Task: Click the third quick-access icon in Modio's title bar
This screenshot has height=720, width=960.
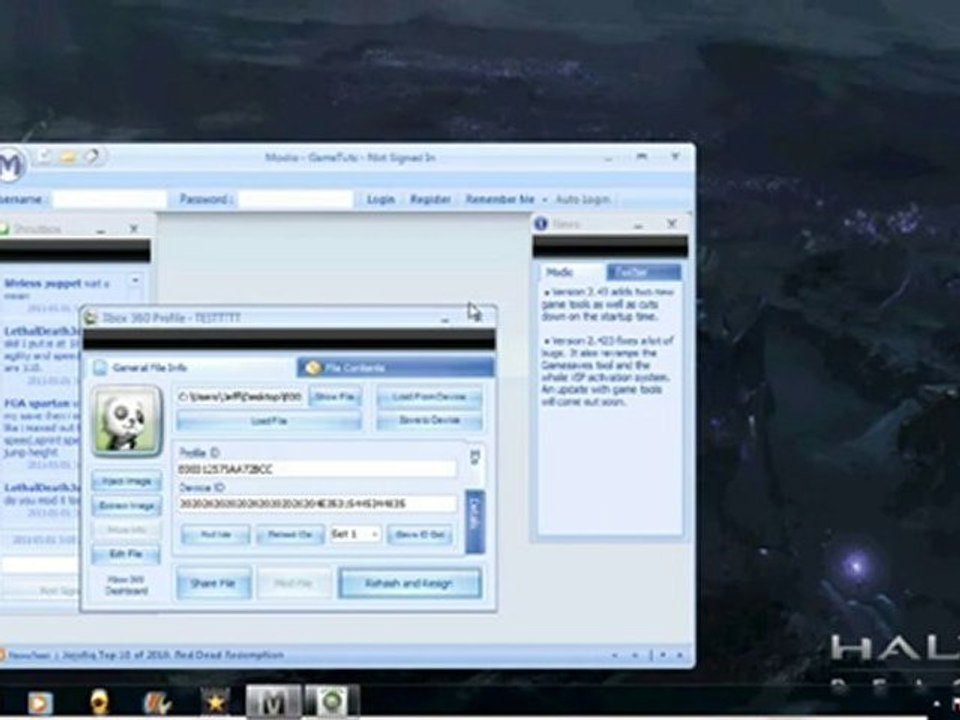Action: 92,157
